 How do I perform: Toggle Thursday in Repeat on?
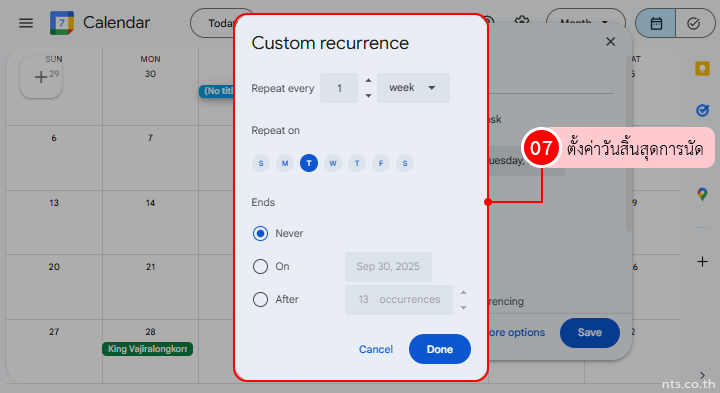pos(357,163)
